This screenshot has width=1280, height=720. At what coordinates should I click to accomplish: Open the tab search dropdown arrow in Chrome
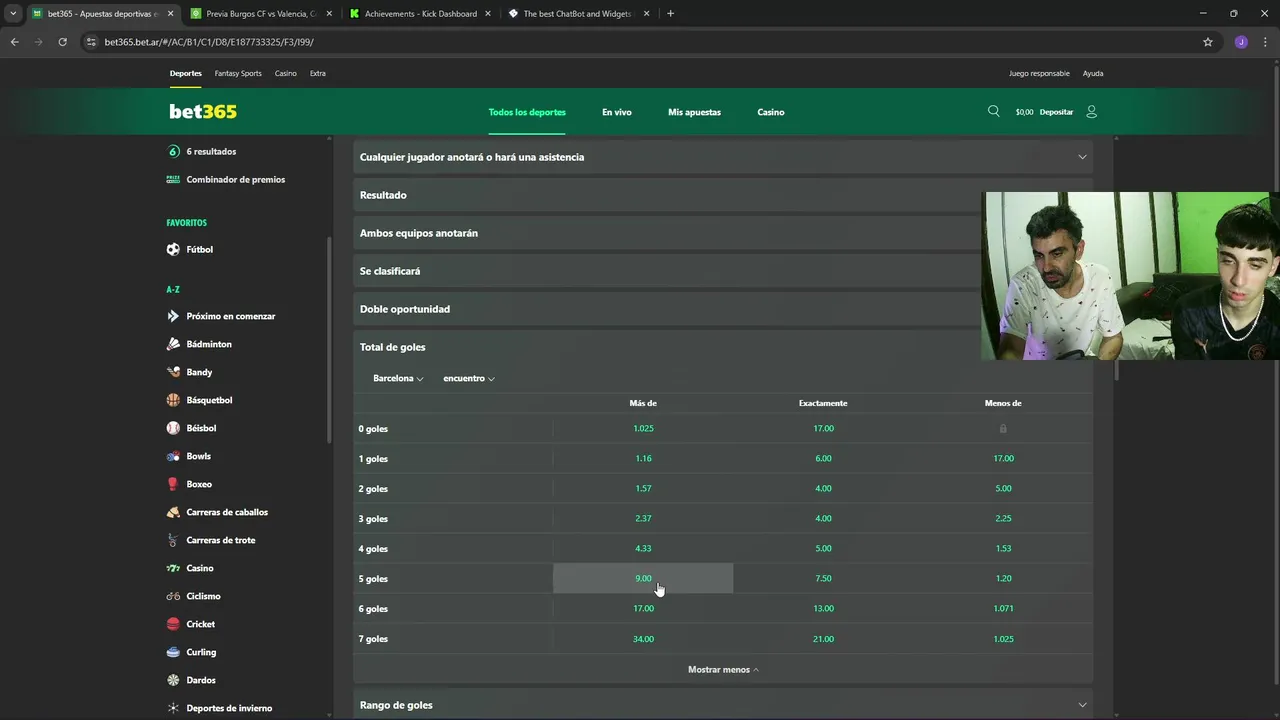13,14
